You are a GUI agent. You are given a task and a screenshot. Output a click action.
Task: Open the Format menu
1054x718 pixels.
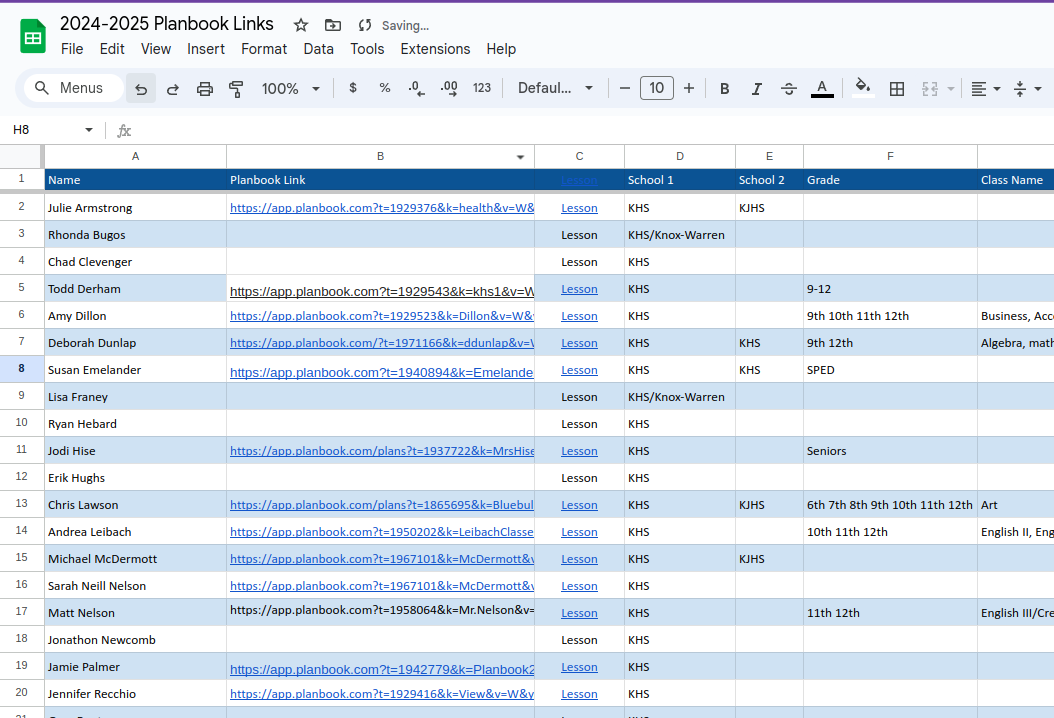click(264, 49)
